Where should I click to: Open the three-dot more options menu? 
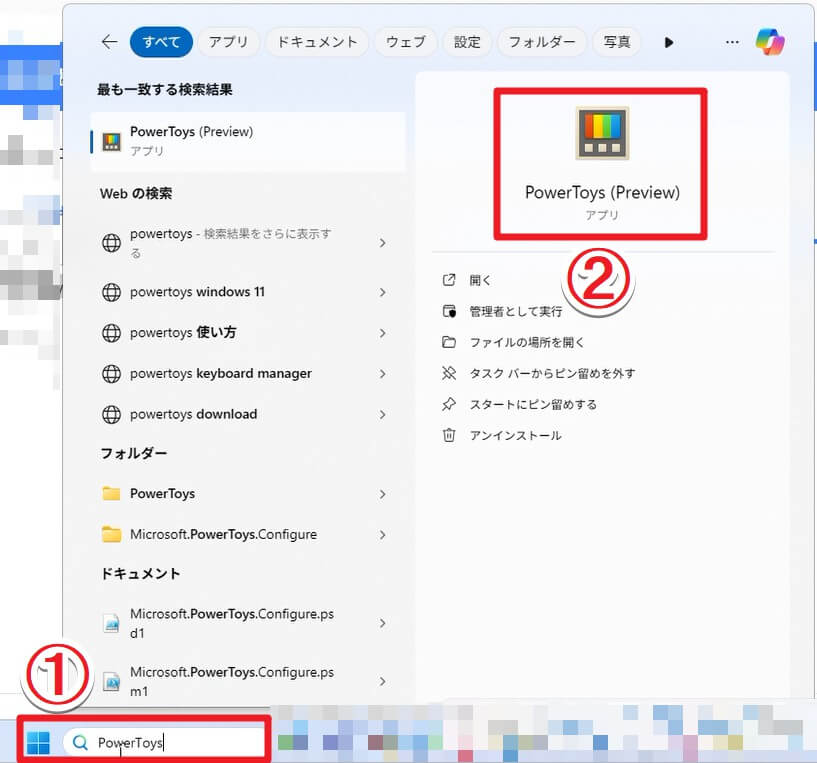coord(732,42)
